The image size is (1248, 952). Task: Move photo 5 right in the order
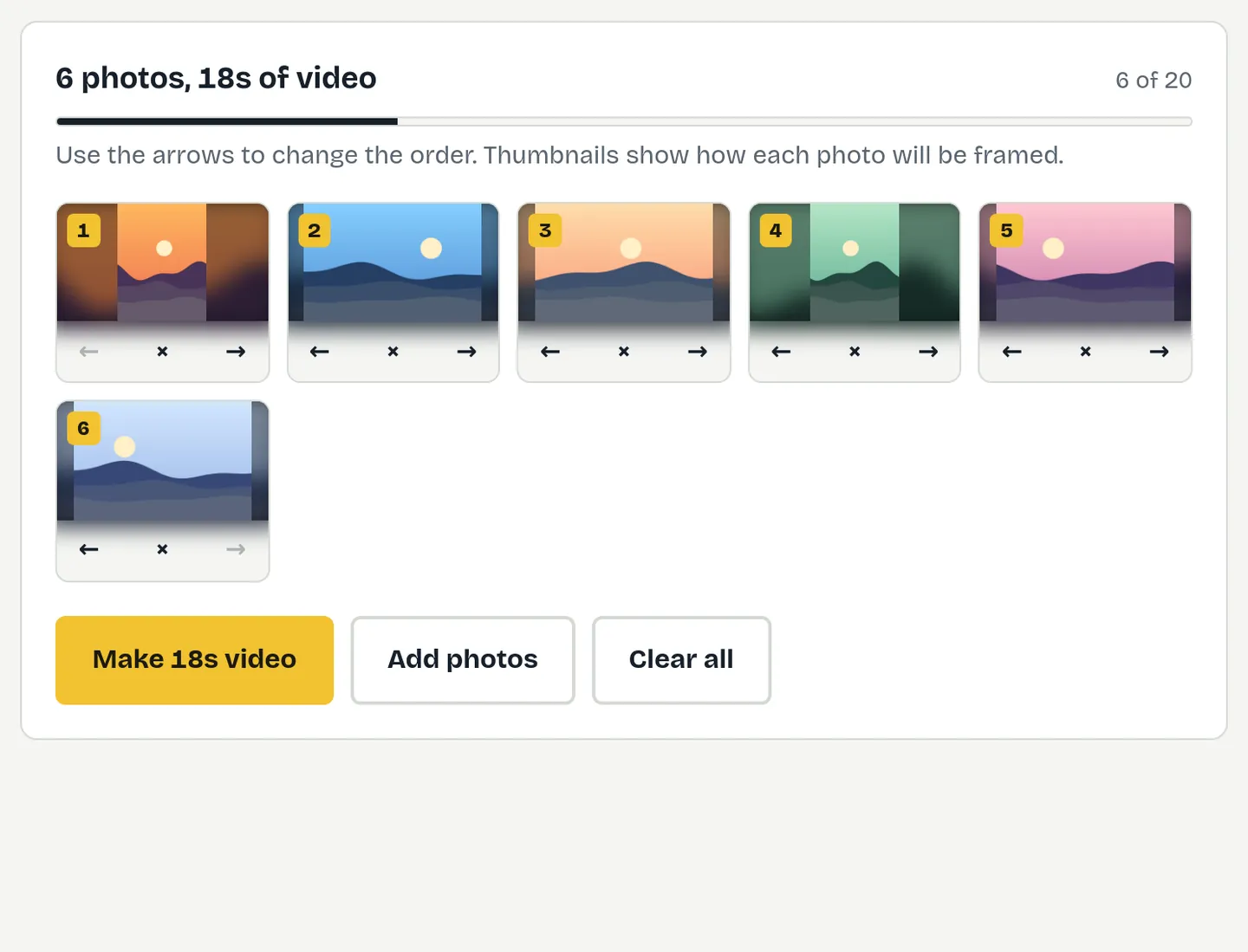pyautogui.click(x=1159, y=352)
